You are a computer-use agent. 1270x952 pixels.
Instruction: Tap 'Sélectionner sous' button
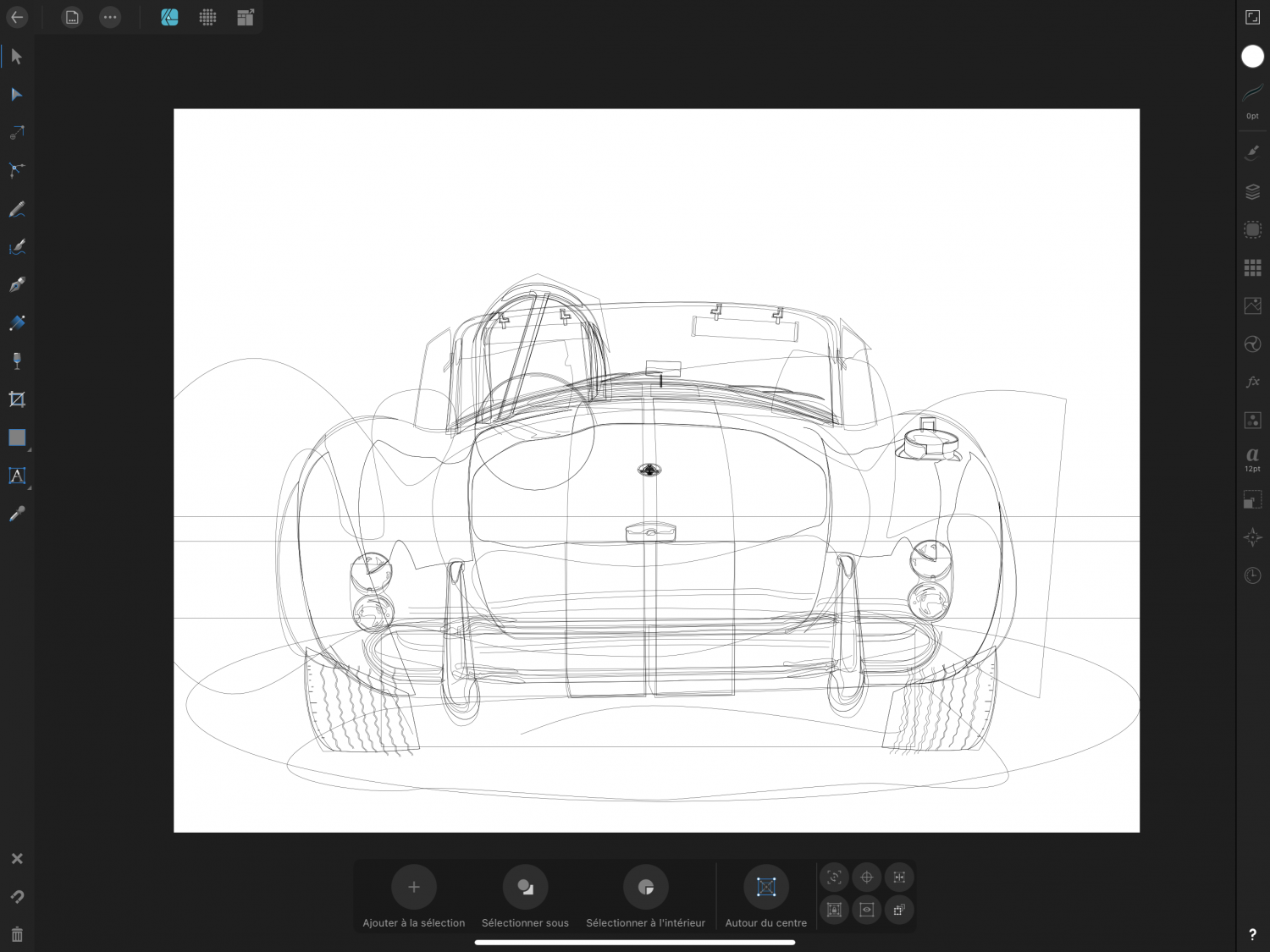pyautogui.click(x=525, y=887)
